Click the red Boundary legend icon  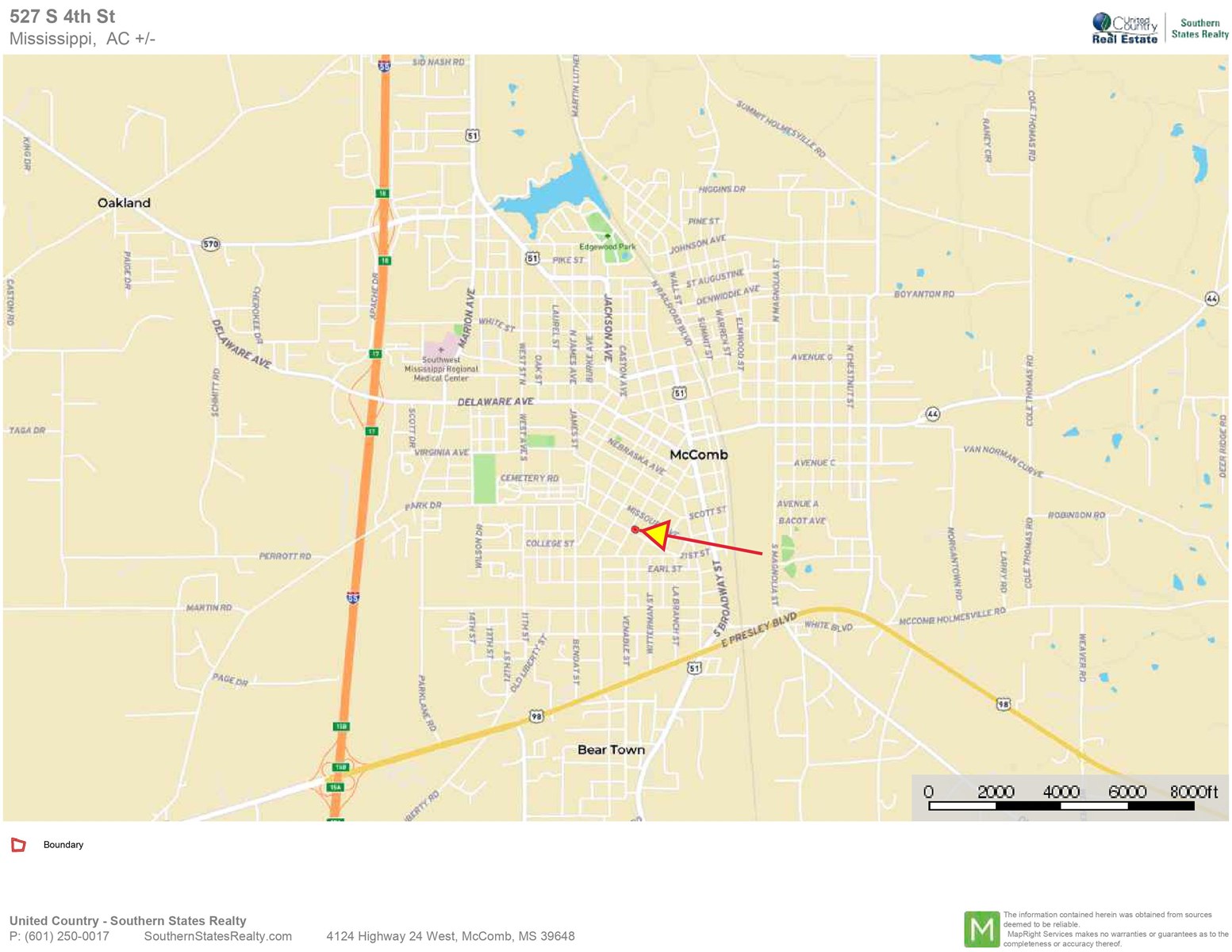point(18,845)
